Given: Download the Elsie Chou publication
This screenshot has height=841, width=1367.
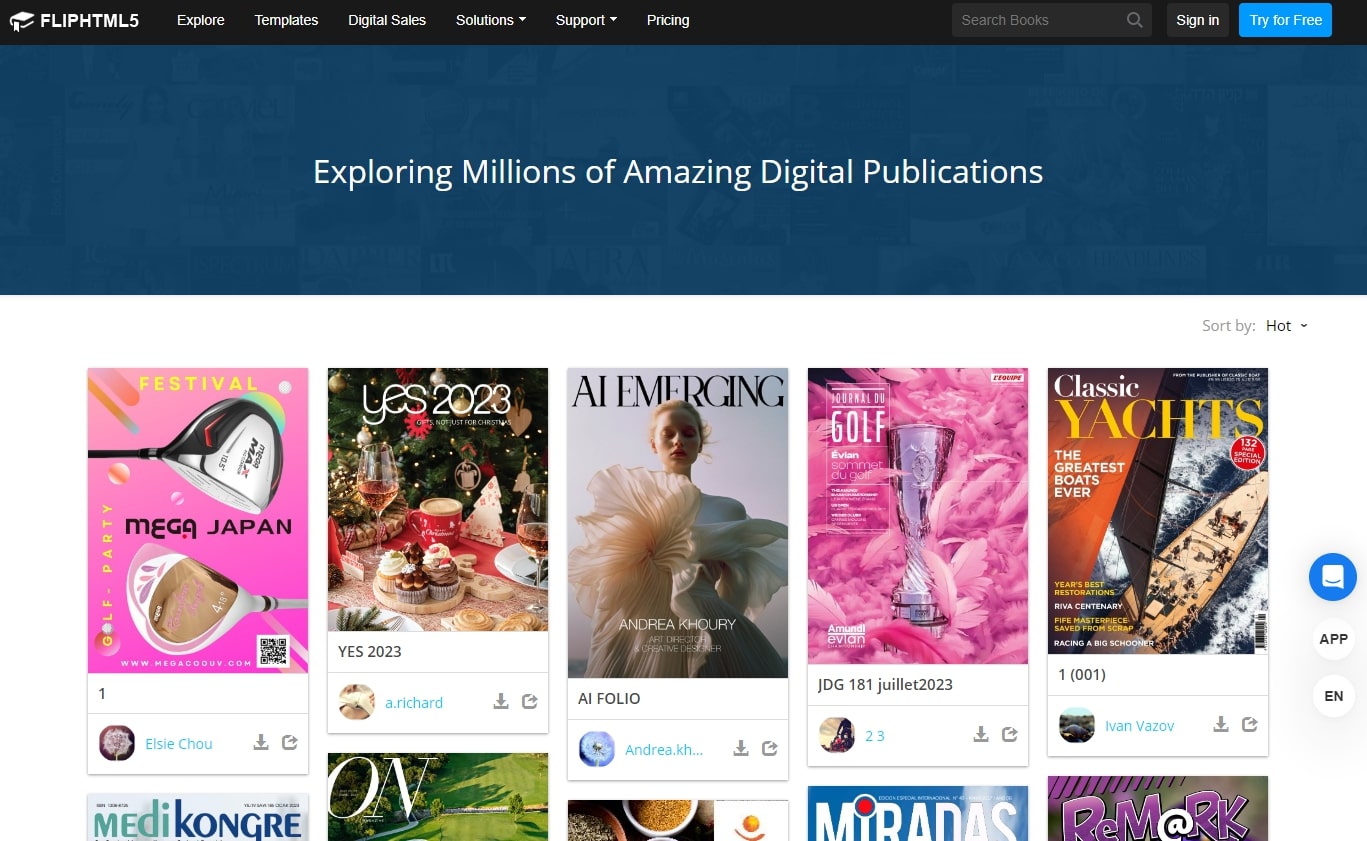Looking at the screenshot, I should (x=261, y=743).
